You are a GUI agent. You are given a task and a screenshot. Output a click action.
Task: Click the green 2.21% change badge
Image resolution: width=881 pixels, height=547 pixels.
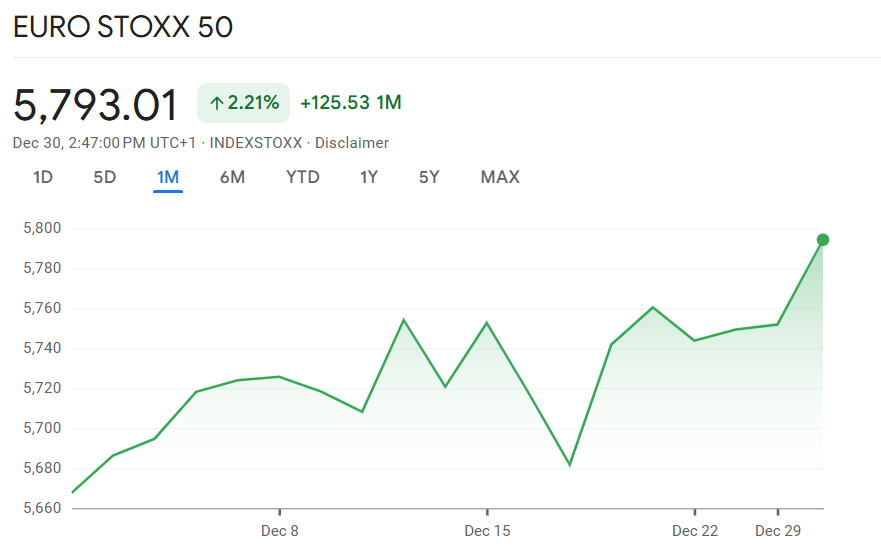[x=244, y=102]
